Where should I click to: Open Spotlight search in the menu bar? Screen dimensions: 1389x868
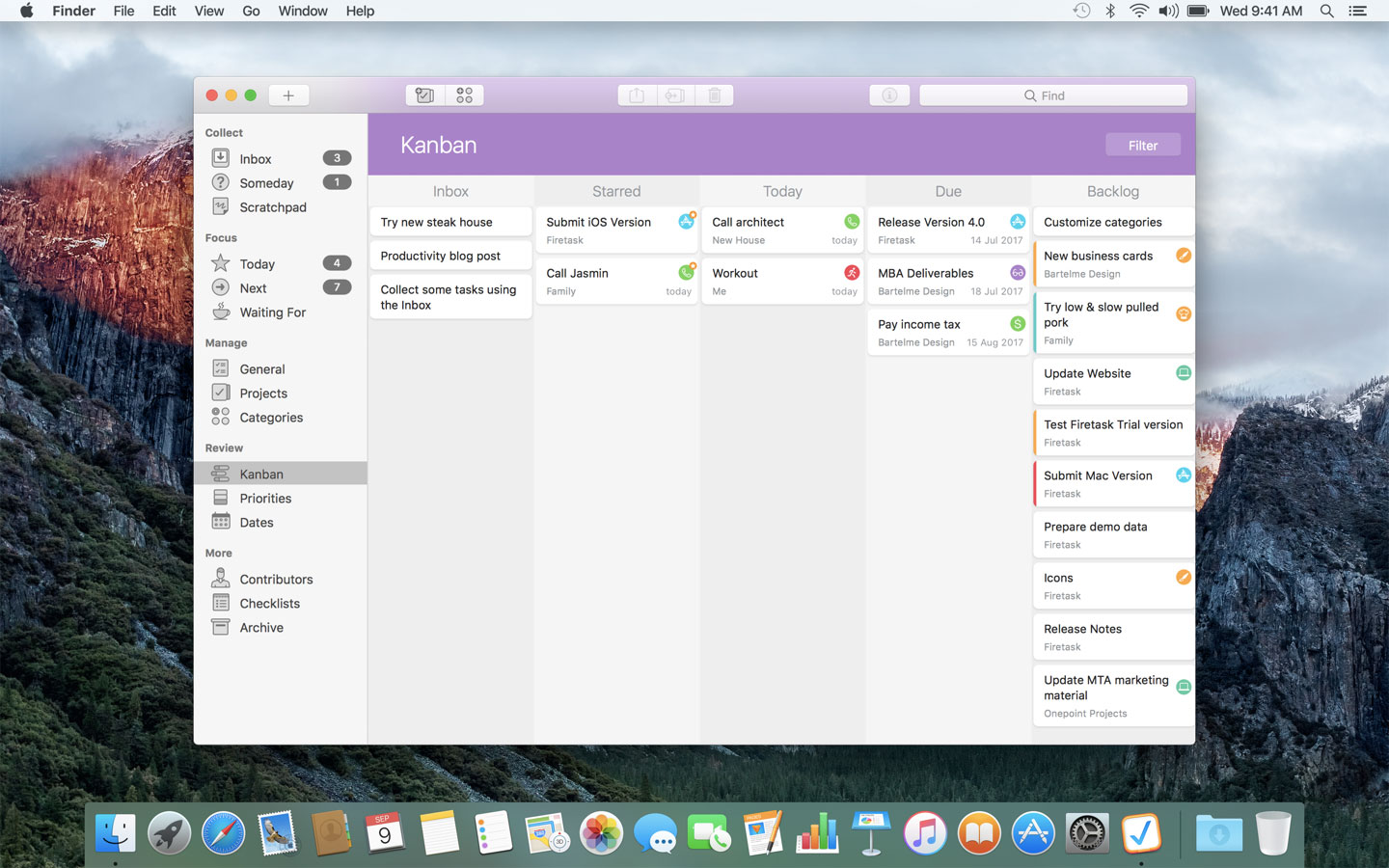pos(1327,11)
